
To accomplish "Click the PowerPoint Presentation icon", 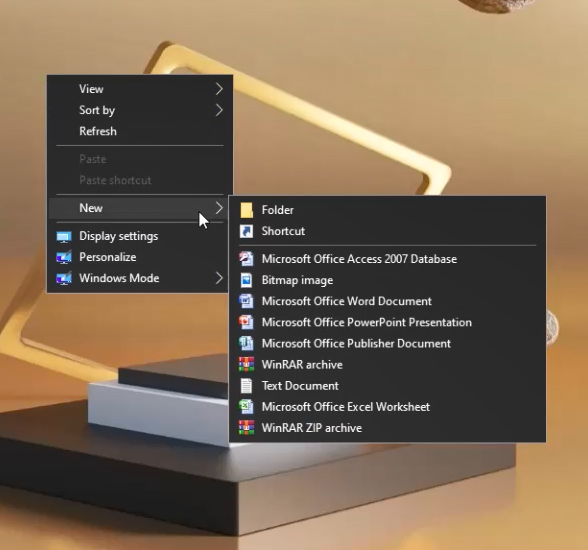I will click(x=246, y=322).
